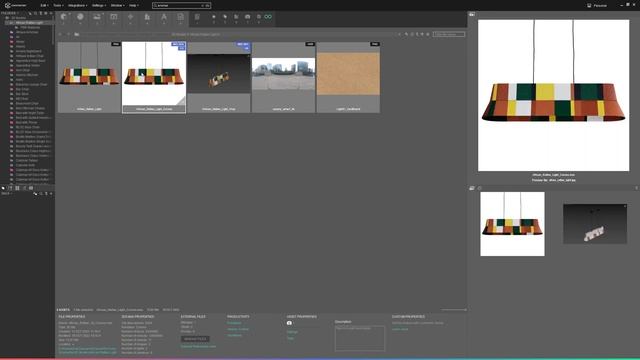Click the plus icon in the Tags panel header
The height and width of the screenshot is (360, 640).
[51, 193]
